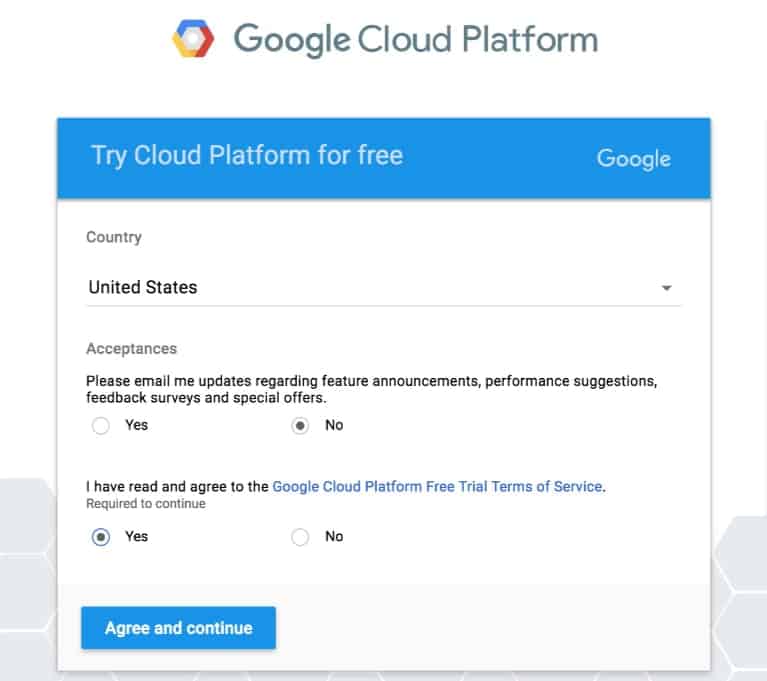Click the No label text for email updates
Viewport: 767px width, 681px height.
click(334, 425)
